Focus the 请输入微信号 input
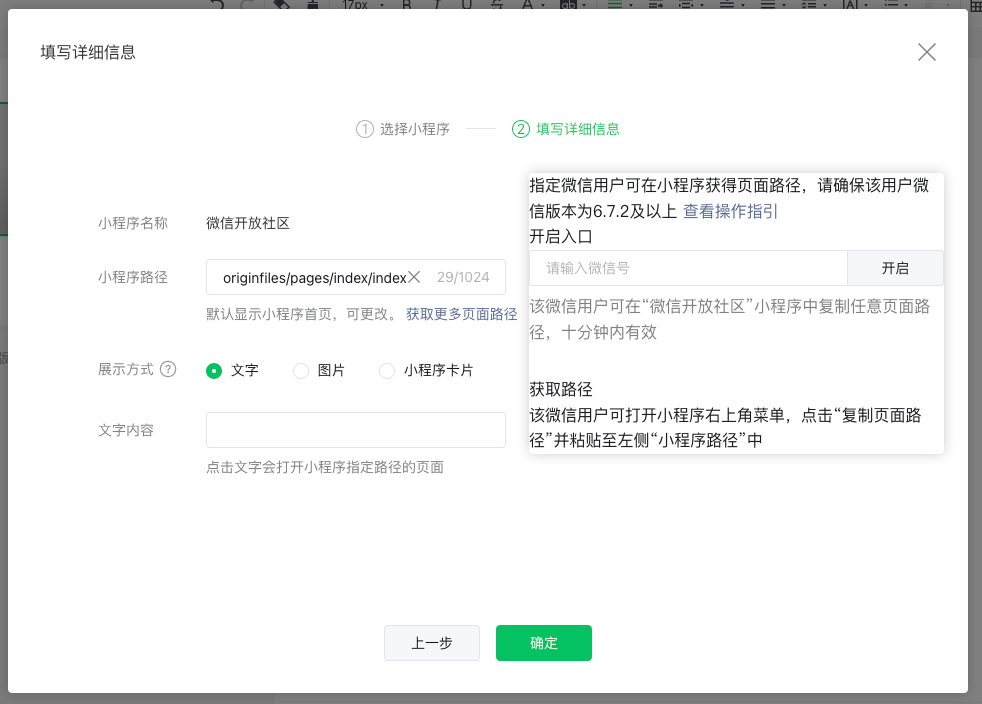982x704 pixels. [688, 268]
